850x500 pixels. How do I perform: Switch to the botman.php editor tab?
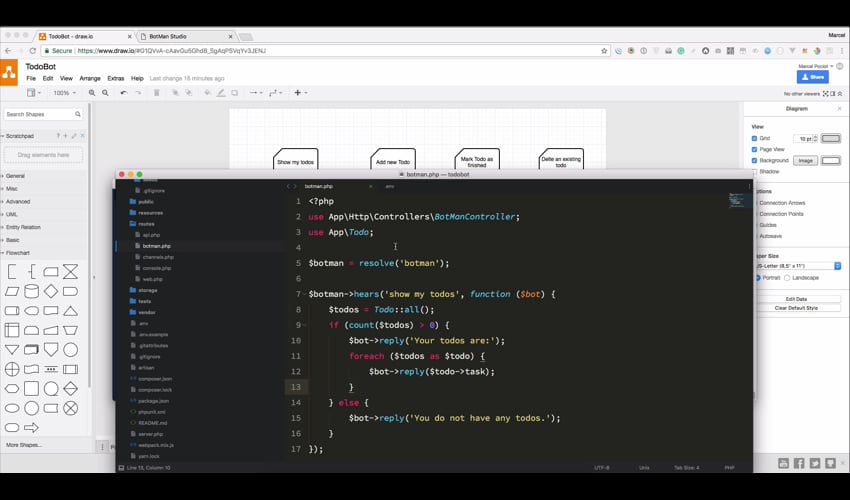pos(319,186)
